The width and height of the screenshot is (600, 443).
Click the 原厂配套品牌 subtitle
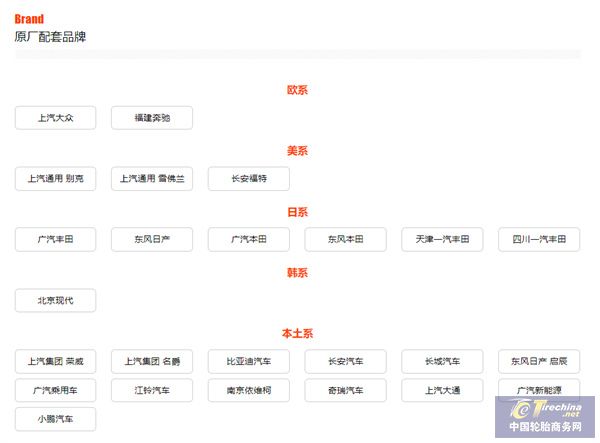click(x=50, y=37)
